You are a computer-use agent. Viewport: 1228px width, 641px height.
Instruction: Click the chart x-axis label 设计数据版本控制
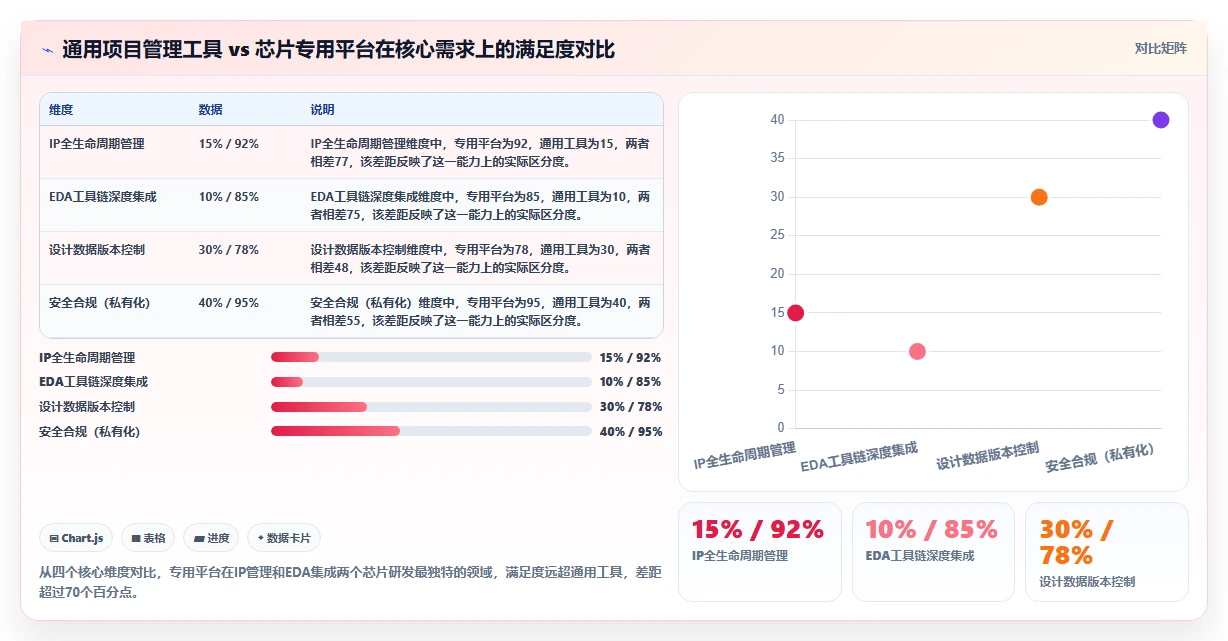(x=988, y=456)
